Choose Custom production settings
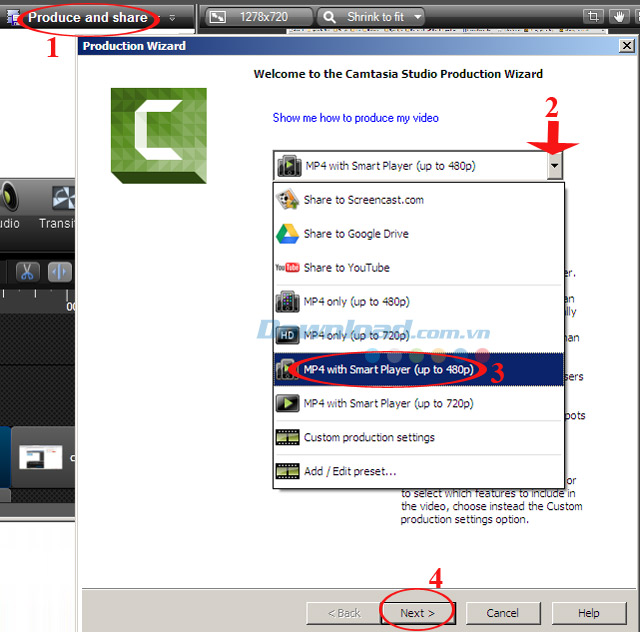 [x=419, y=437]
